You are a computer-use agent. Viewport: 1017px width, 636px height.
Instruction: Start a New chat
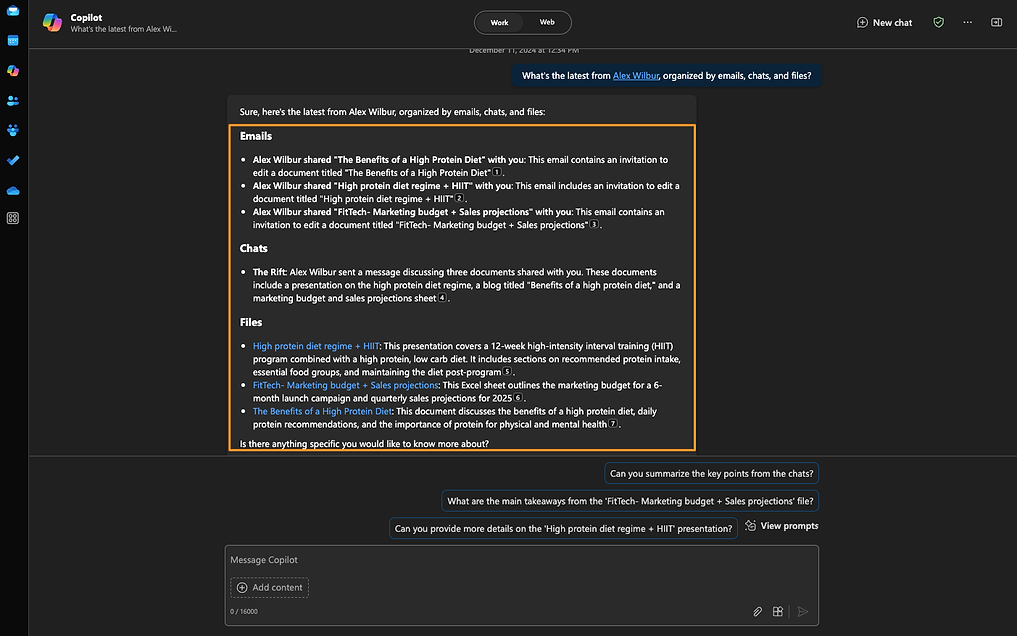tap(885, 23)
